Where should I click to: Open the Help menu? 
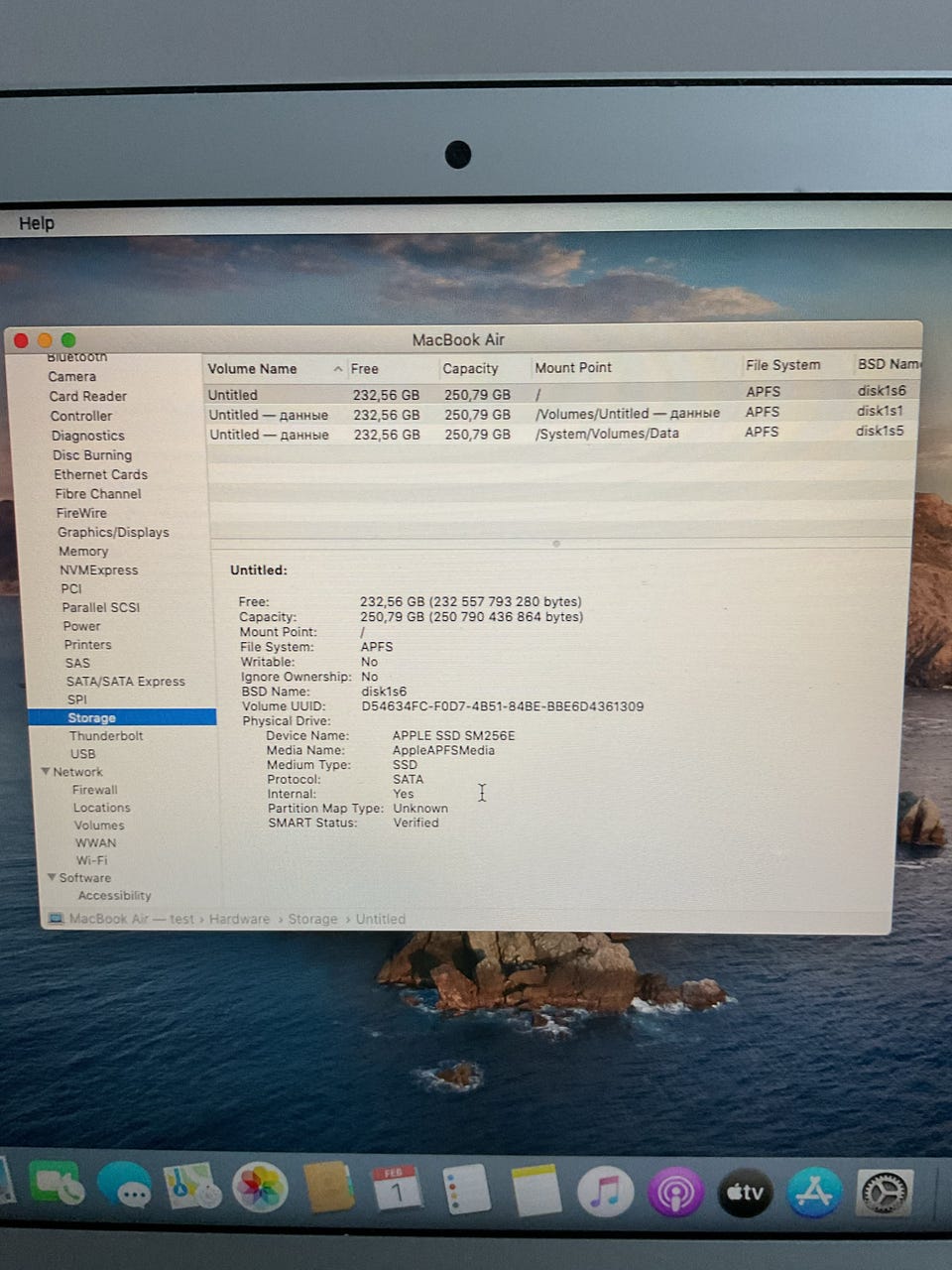tap(37, 223)
